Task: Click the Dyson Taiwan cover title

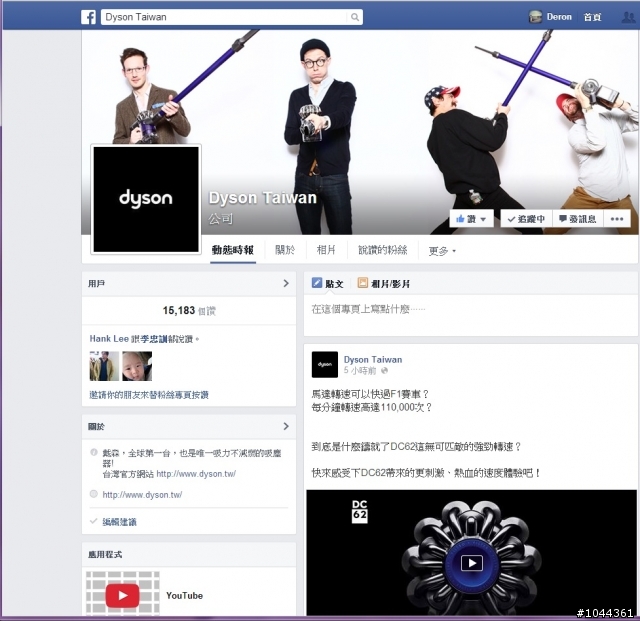Action: coord(262,198)
